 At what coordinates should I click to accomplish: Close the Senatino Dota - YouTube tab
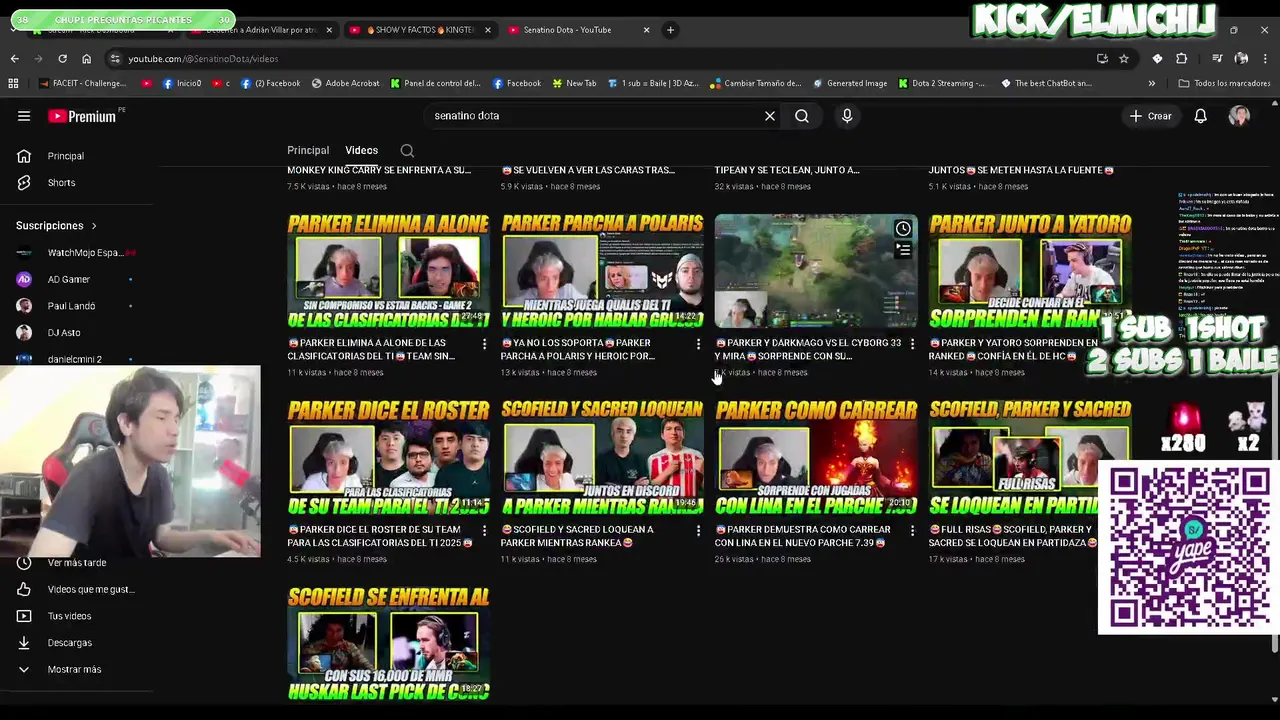point(646,30)
